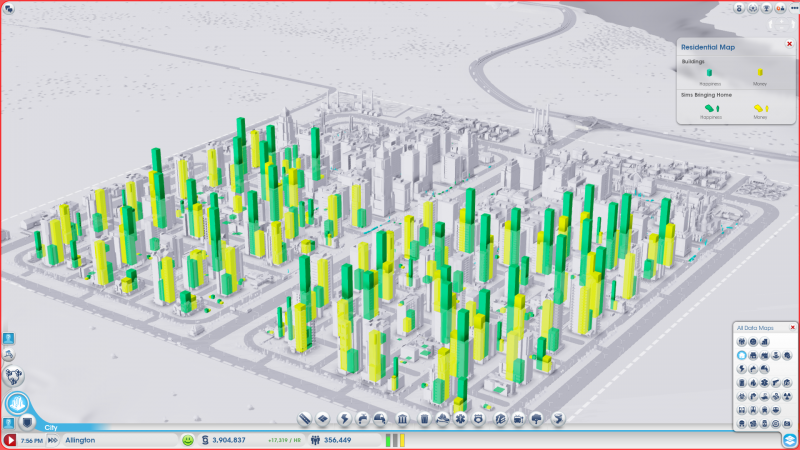Open the Government buildings menu
800x450 pixels.
click(402, 418)
